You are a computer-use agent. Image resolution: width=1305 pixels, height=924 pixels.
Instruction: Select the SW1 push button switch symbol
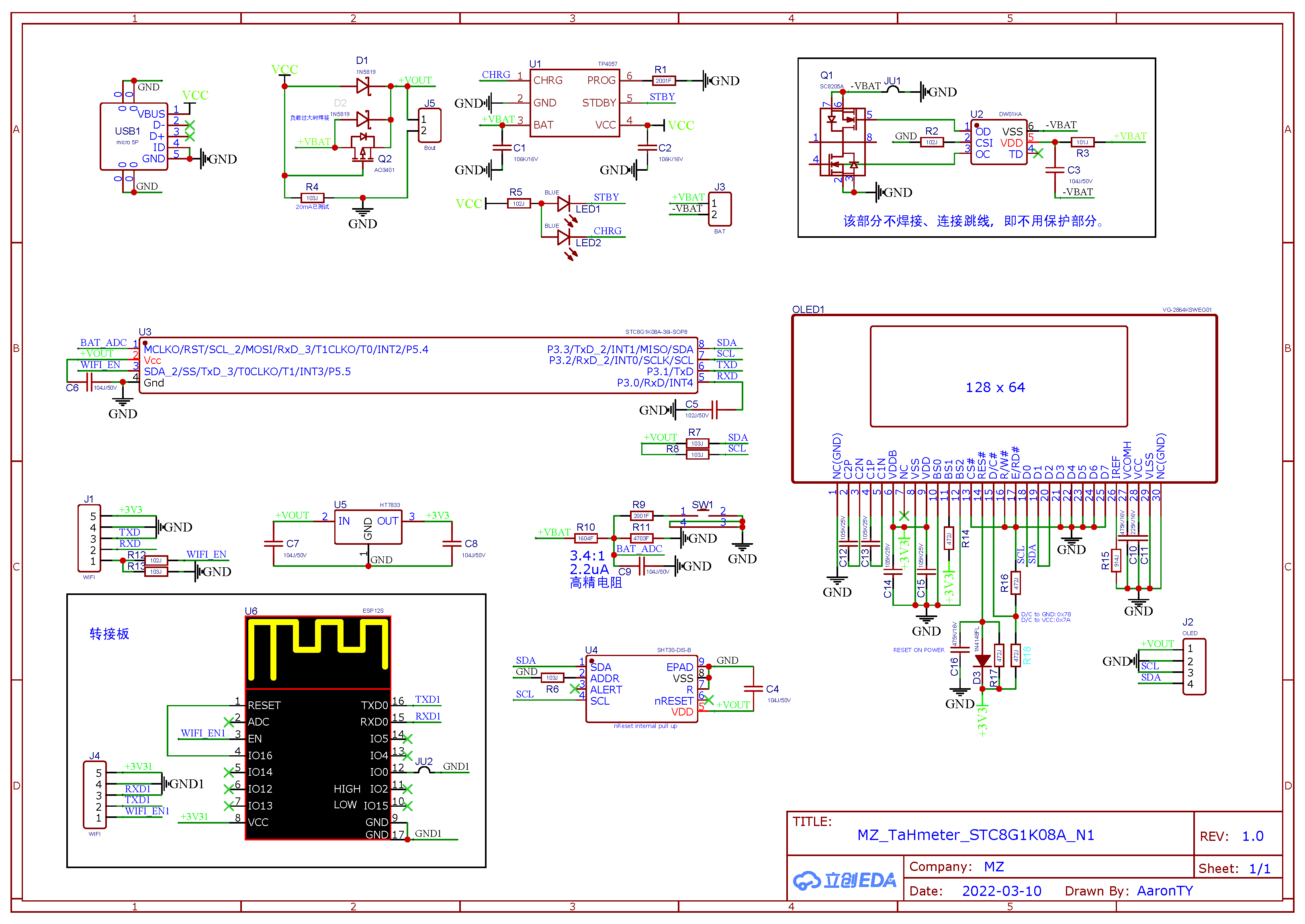tap(704, 513)
